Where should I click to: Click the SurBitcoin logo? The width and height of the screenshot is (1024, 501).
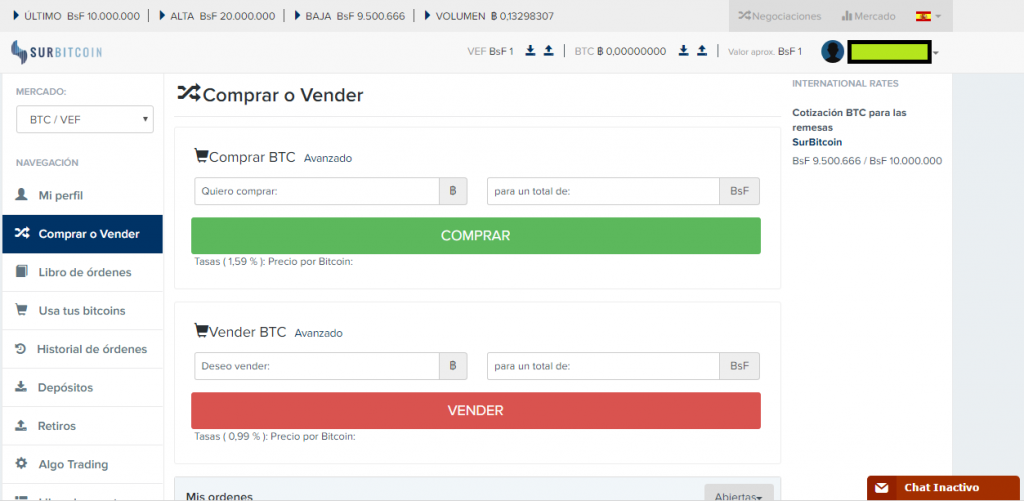click(57, 52)
